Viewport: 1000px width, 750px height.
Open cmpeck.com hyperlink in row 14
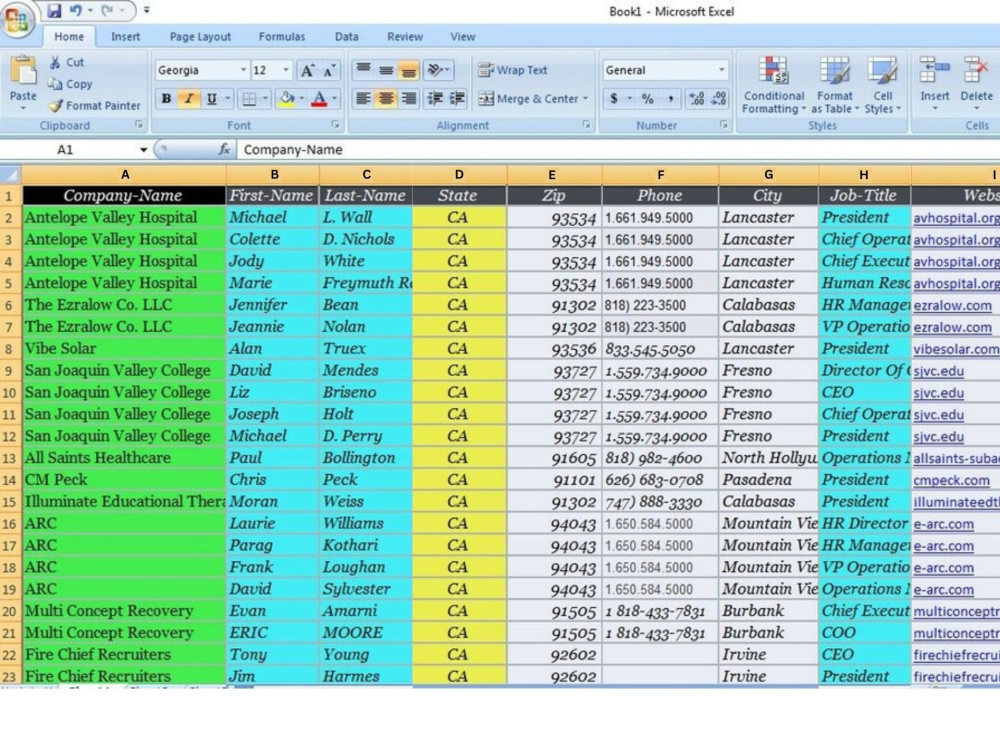click(952, 480)
